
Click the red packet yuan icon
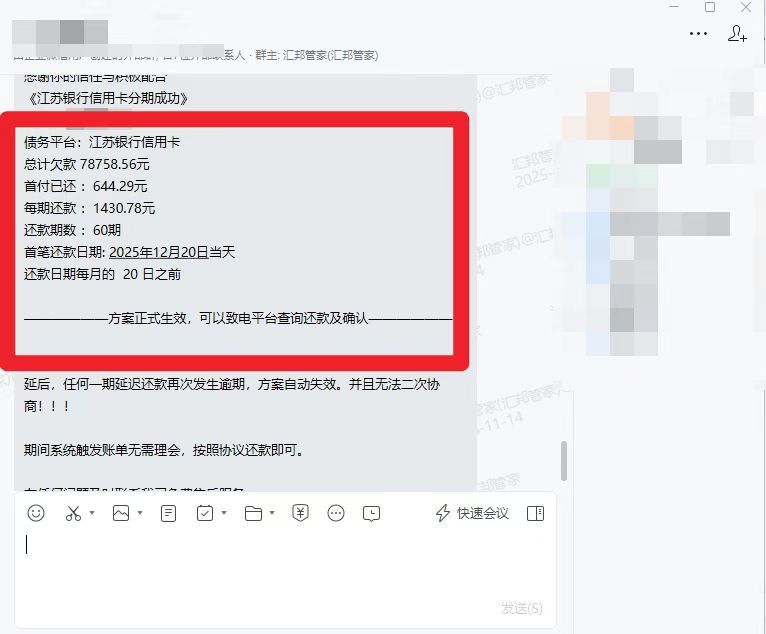tap(300, 513)
